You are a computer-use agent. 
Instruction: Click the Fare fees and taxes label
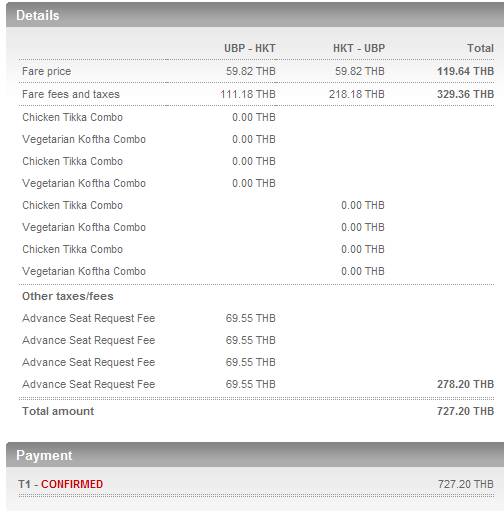(71, 94)
